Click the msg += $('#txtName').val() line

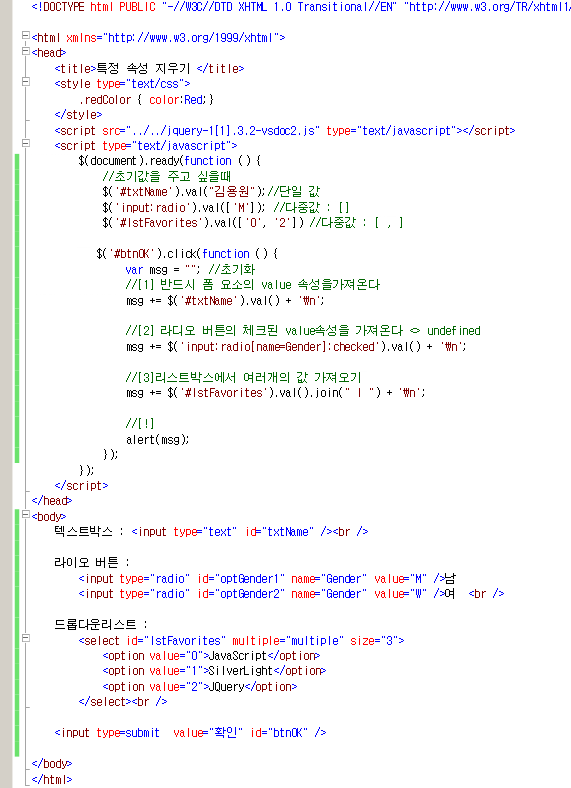(225, 301)
